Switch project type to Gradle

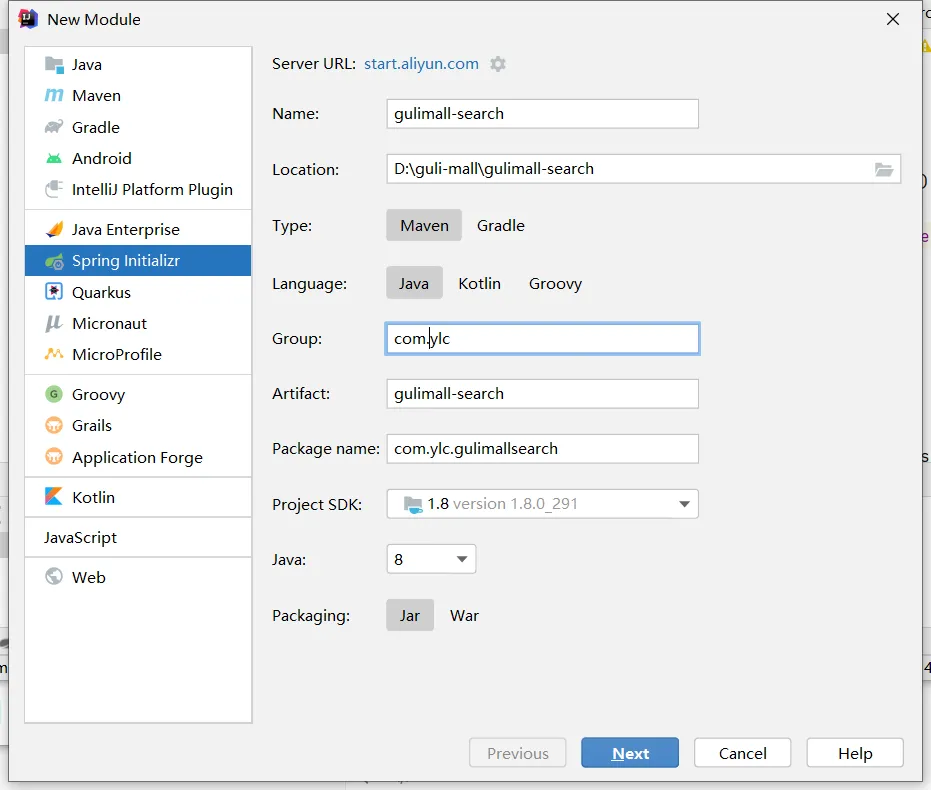[500, 225]
